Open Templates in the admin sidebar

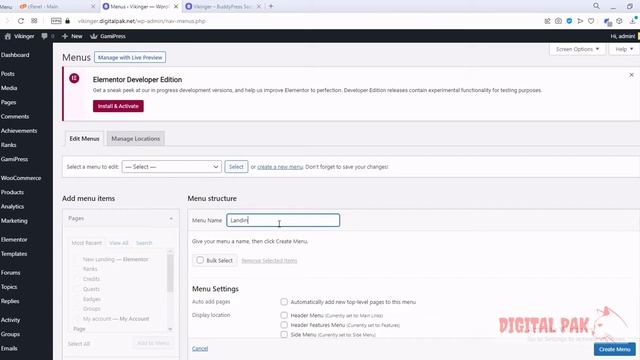point(14,253)
